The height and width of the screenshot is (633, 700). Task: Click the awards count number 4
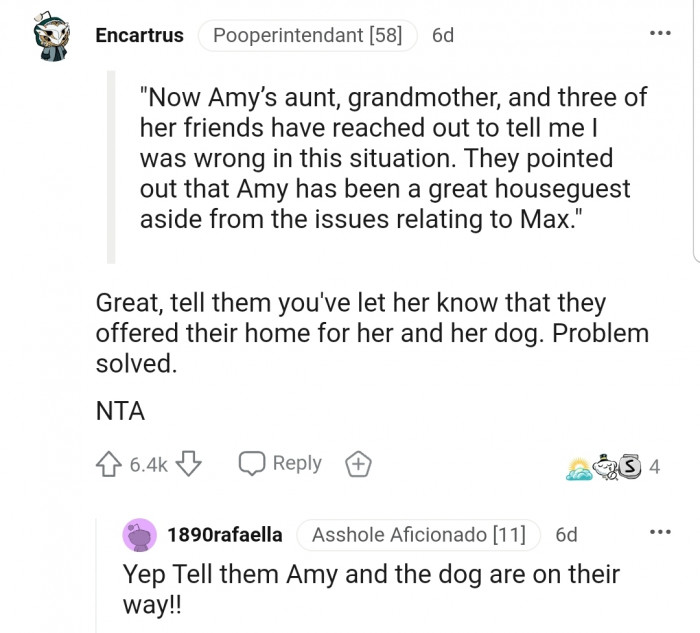(655, 466)
